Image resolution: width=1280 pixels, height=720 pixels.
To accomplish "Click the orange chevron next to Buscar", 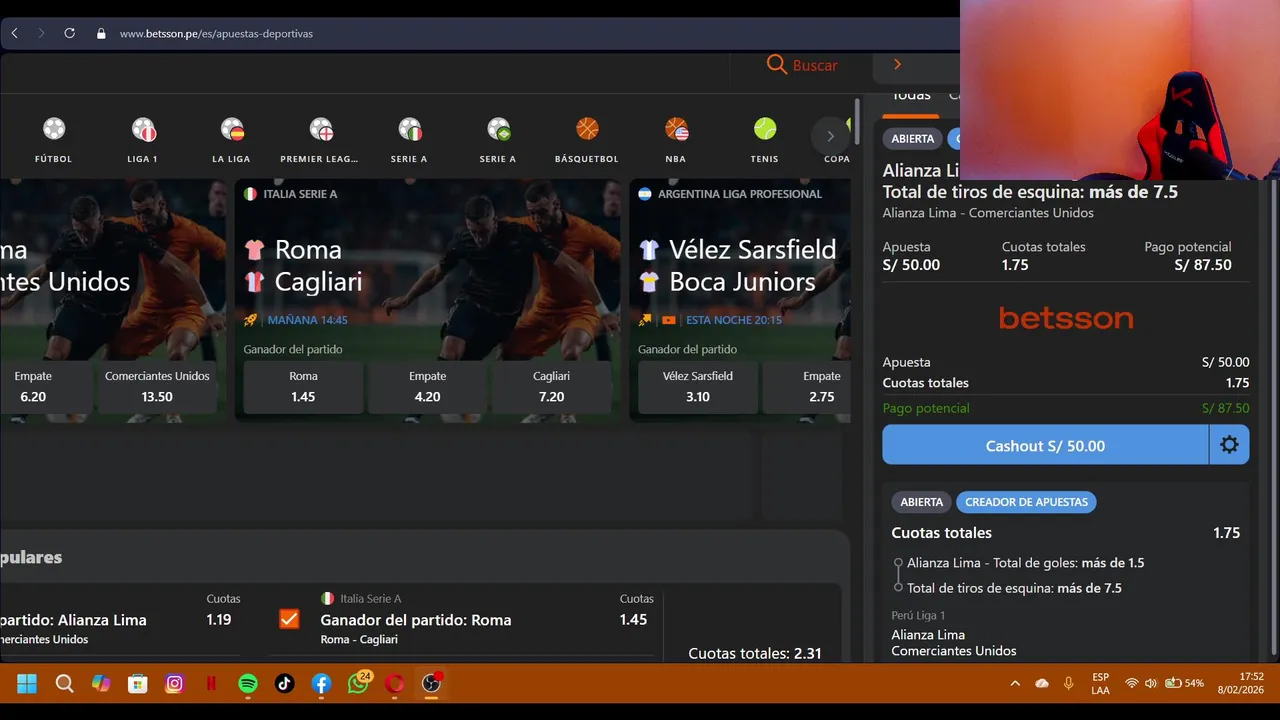I will (897, 64).
